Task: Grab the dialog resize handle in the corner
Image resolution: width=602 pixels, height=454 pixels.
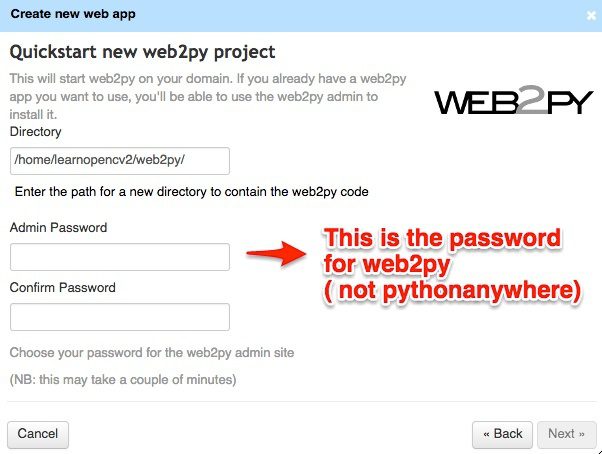Action: (599, 451)
